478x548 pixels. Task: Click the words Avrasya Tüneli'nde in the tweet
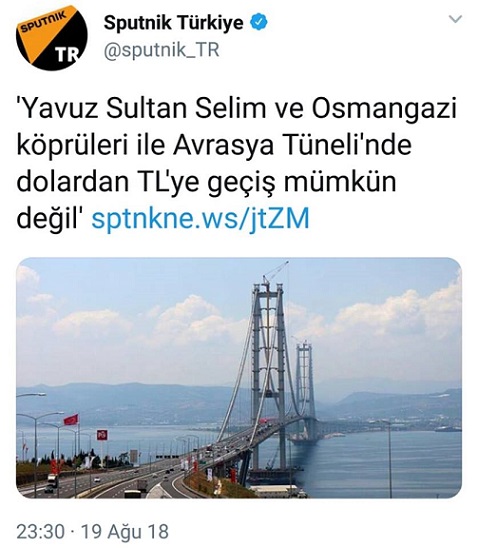click(292, 145)
